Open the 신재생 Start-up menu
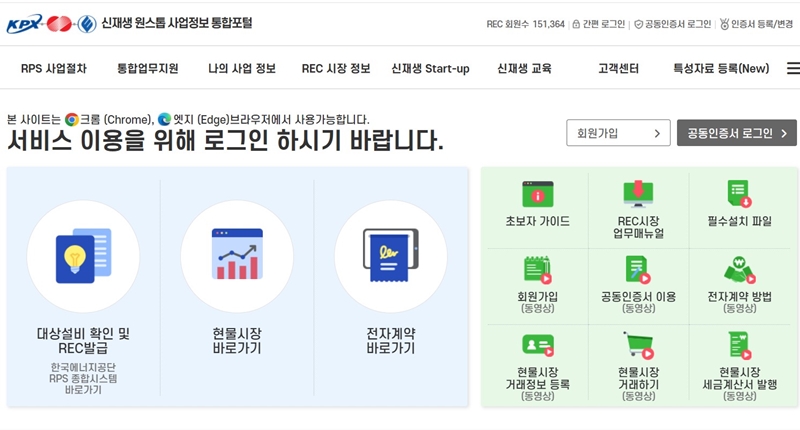 [430, 68]
